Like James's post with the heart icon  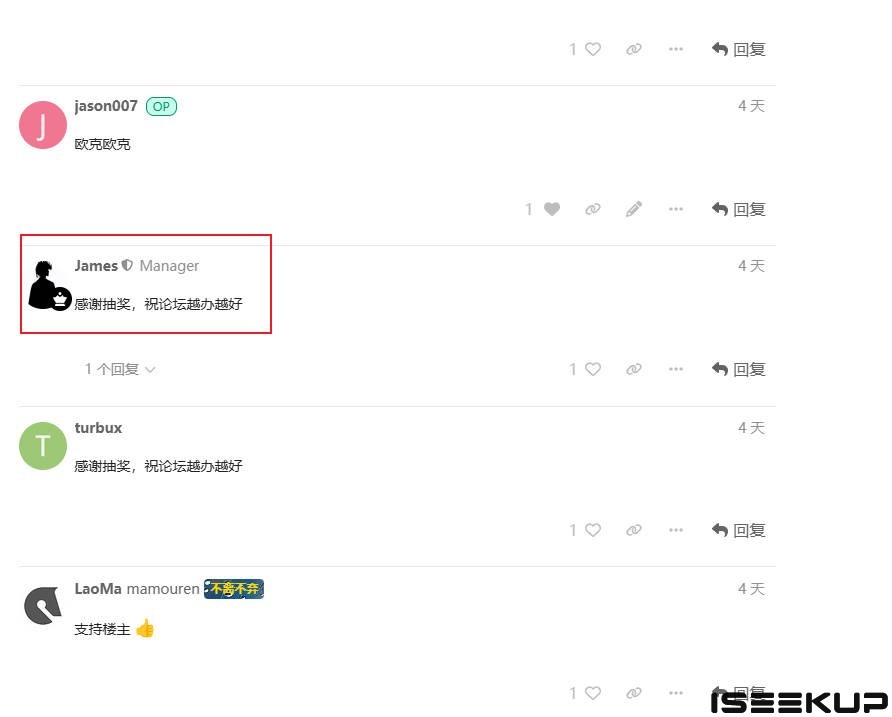[593, 369]
